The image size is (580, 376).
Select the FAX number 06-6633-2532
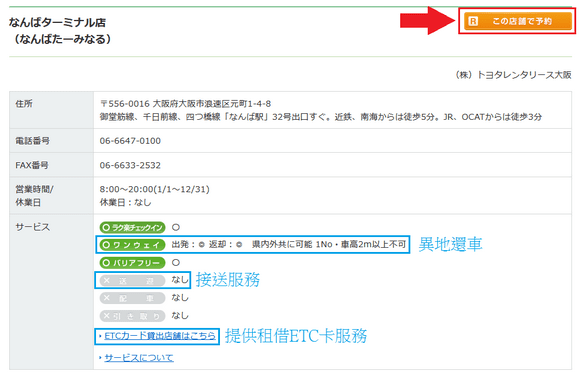(x=130, y=165)
